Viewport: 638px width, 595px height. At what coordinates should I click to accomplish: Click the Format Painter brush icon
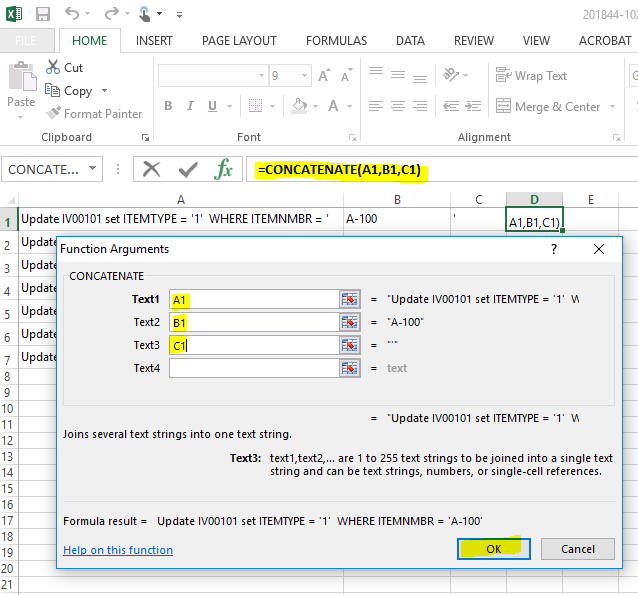point(53,114)
